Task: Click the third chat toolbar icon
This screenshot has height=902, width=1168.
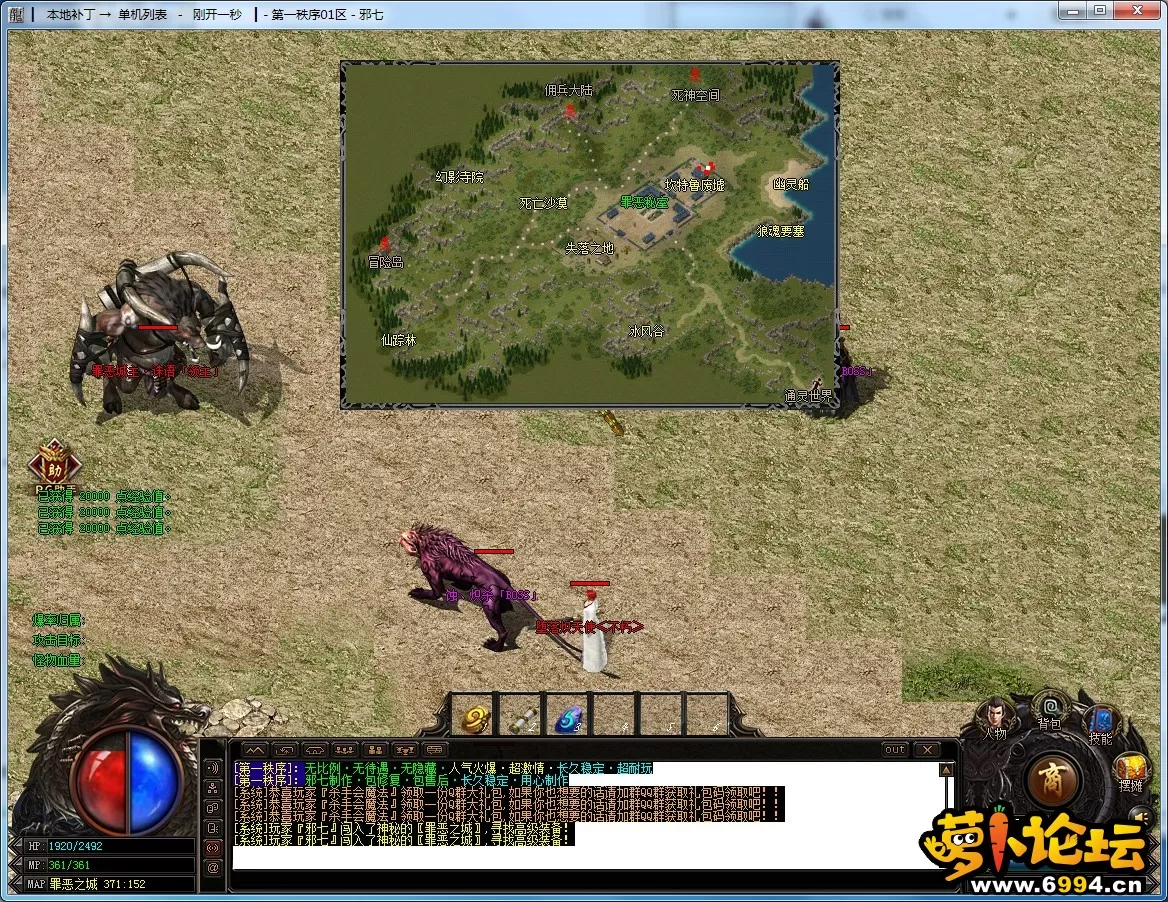Action: (315, 750)
